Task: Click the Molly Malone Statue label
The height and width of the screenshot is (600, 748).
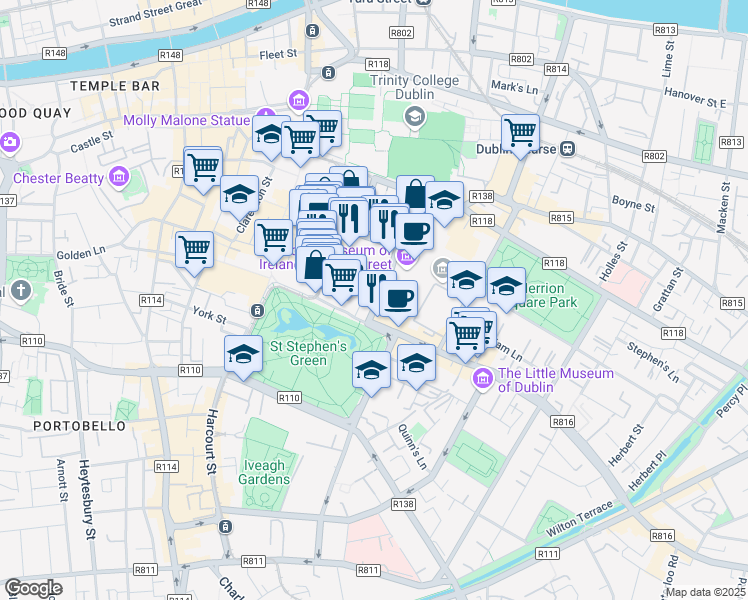Action: pyautogui.click(x=187, y=120)
